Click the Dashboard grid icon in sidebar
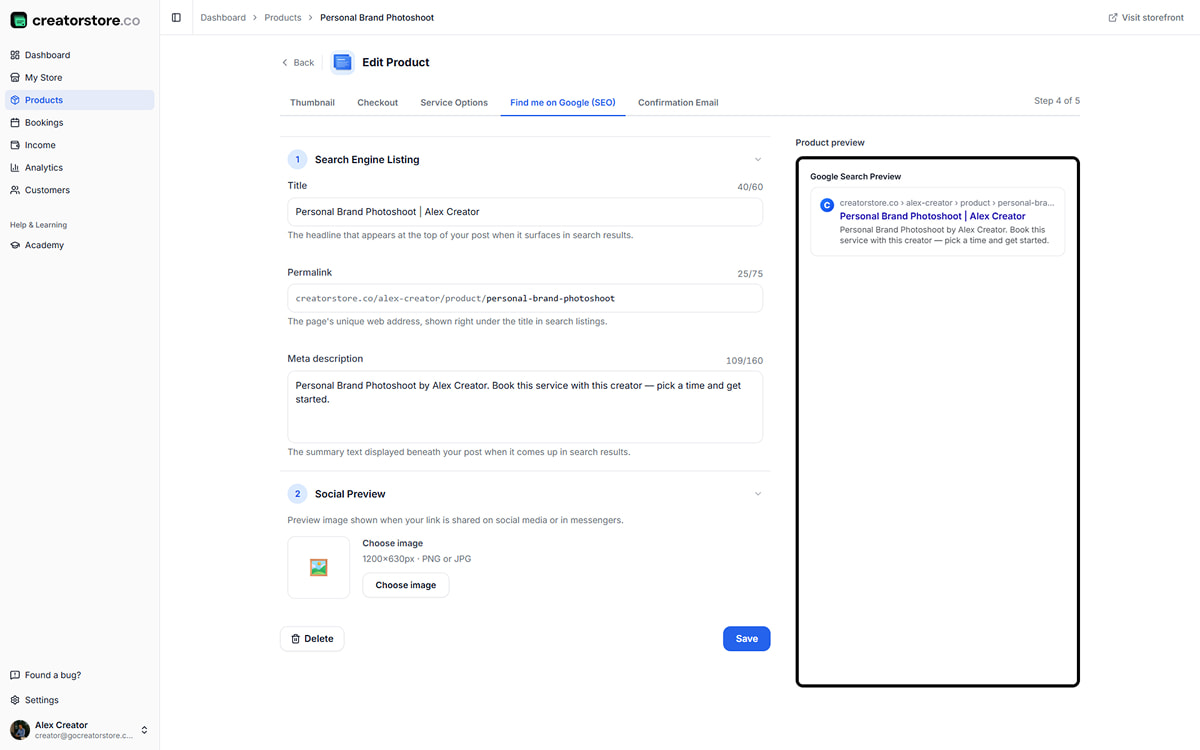The image size is (1200, 750). tap(15, 55)
